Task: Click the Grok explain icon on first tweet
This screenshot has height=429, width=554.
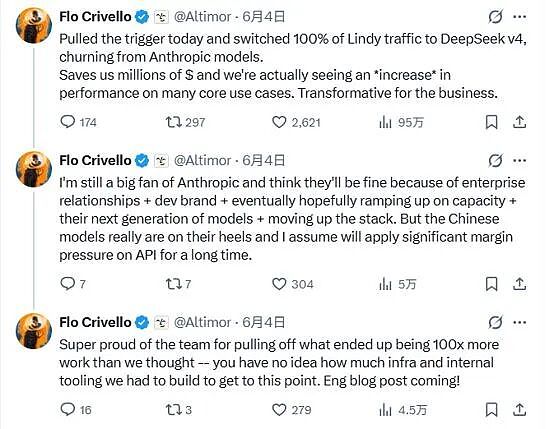Action: pyautogui.click(x=495, y=17)
